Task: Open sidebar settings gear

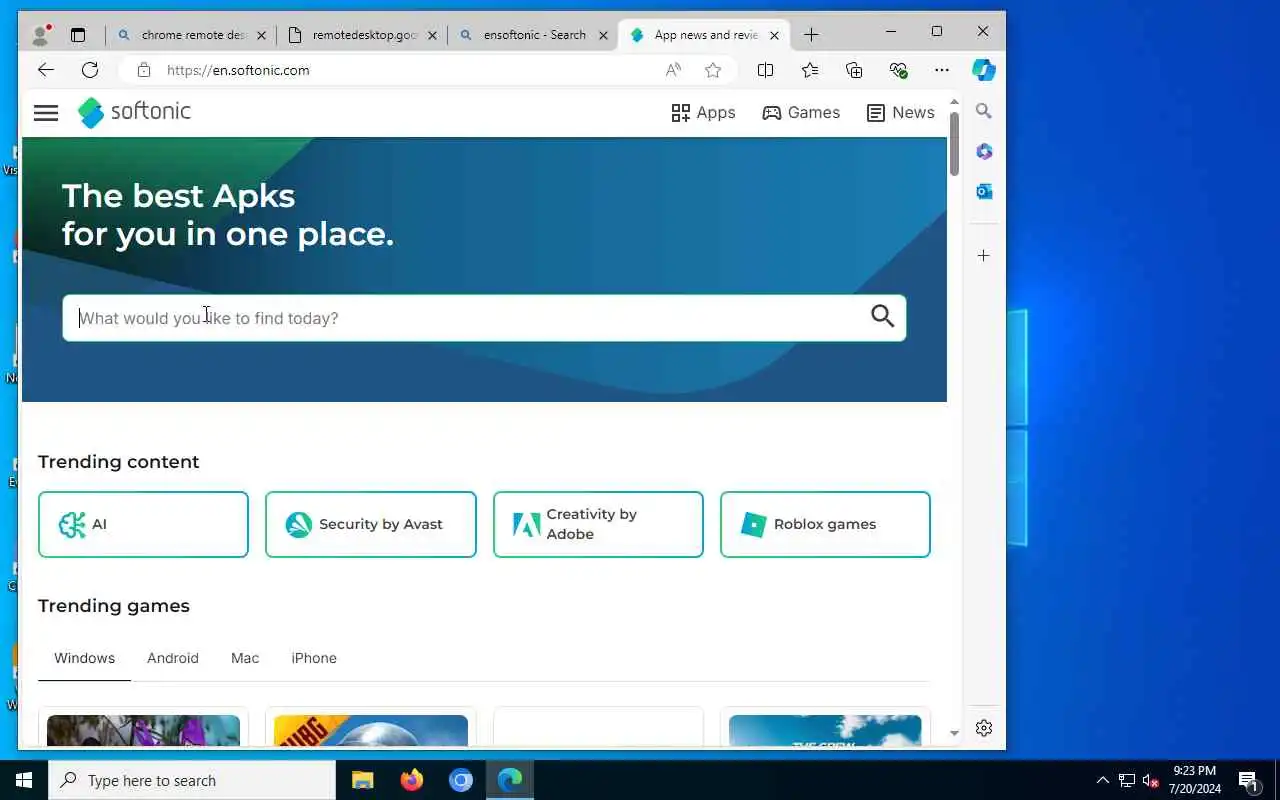Action: pos(984,728)
